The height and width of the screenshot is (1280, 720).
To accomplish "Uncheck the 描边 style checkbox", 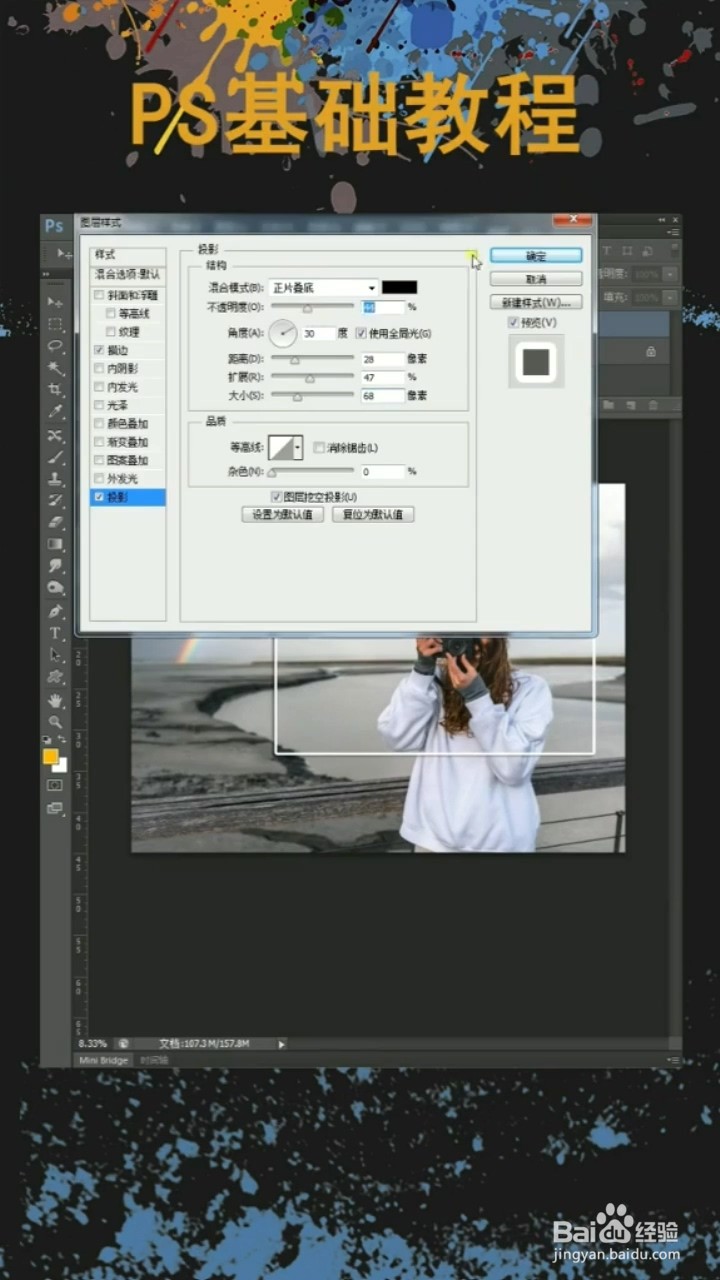I will pos(98,350).
